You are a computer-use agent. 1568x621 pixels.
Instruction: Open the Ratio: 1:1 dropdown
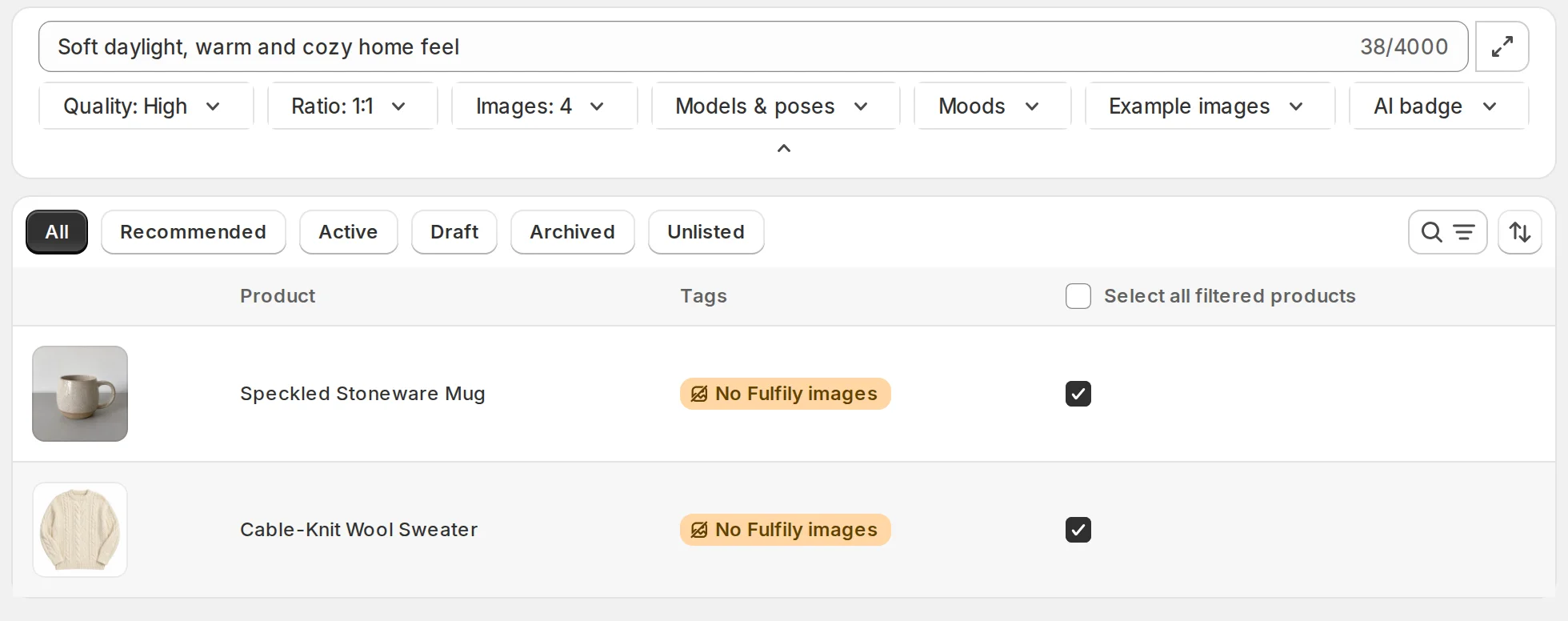pos(352,106)
